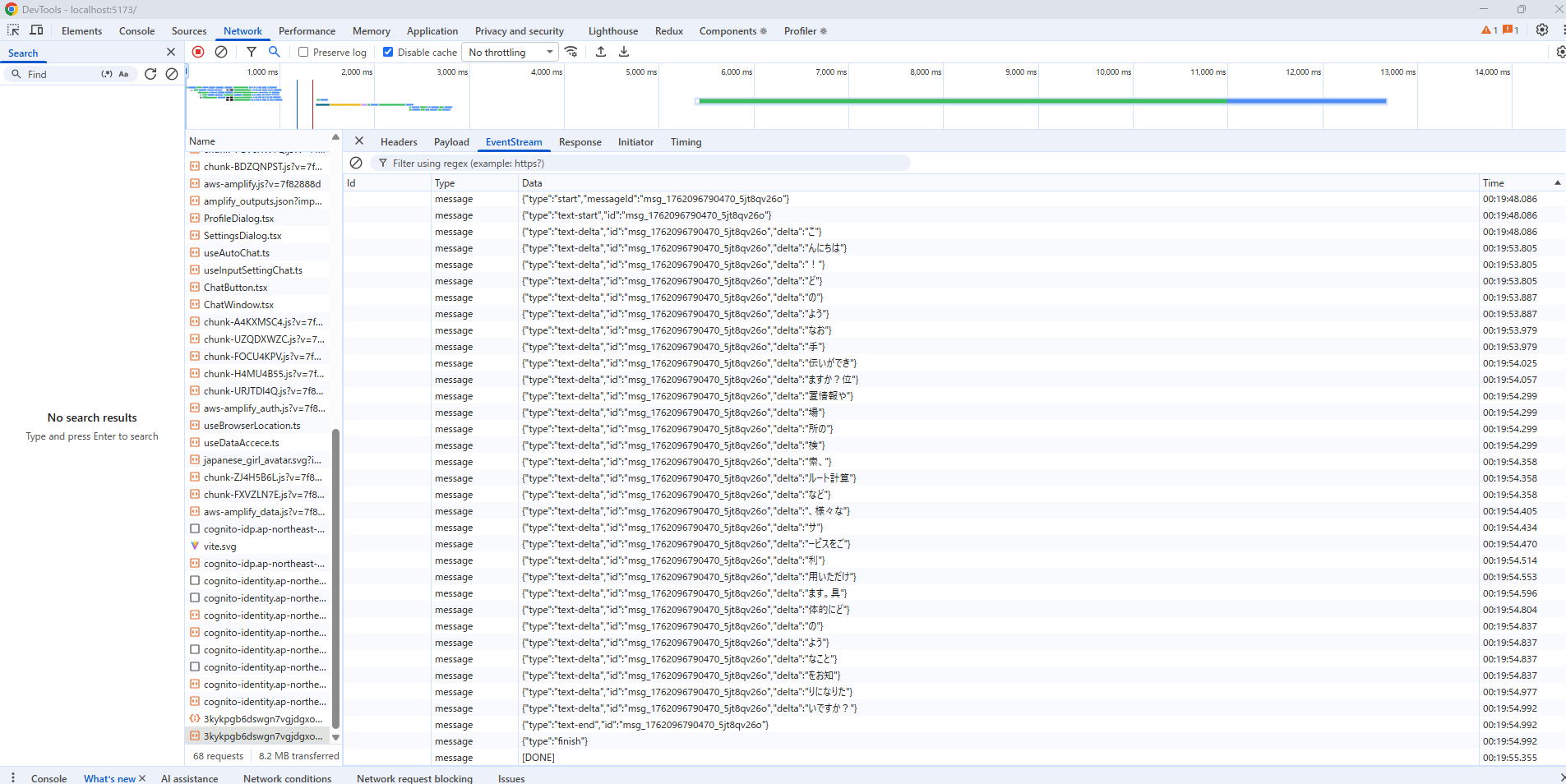
Task: Open Network request blocking drawer tab
Action: point(414,778)
